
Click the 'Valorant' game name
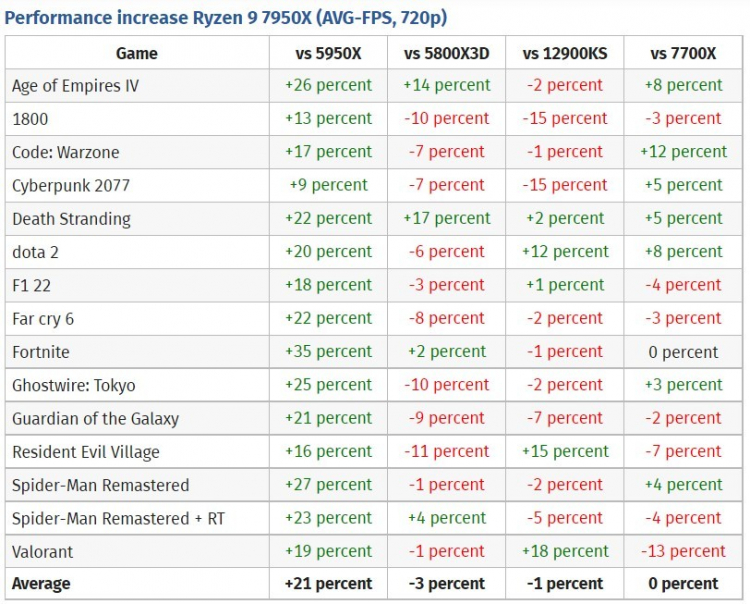[43, 551]
